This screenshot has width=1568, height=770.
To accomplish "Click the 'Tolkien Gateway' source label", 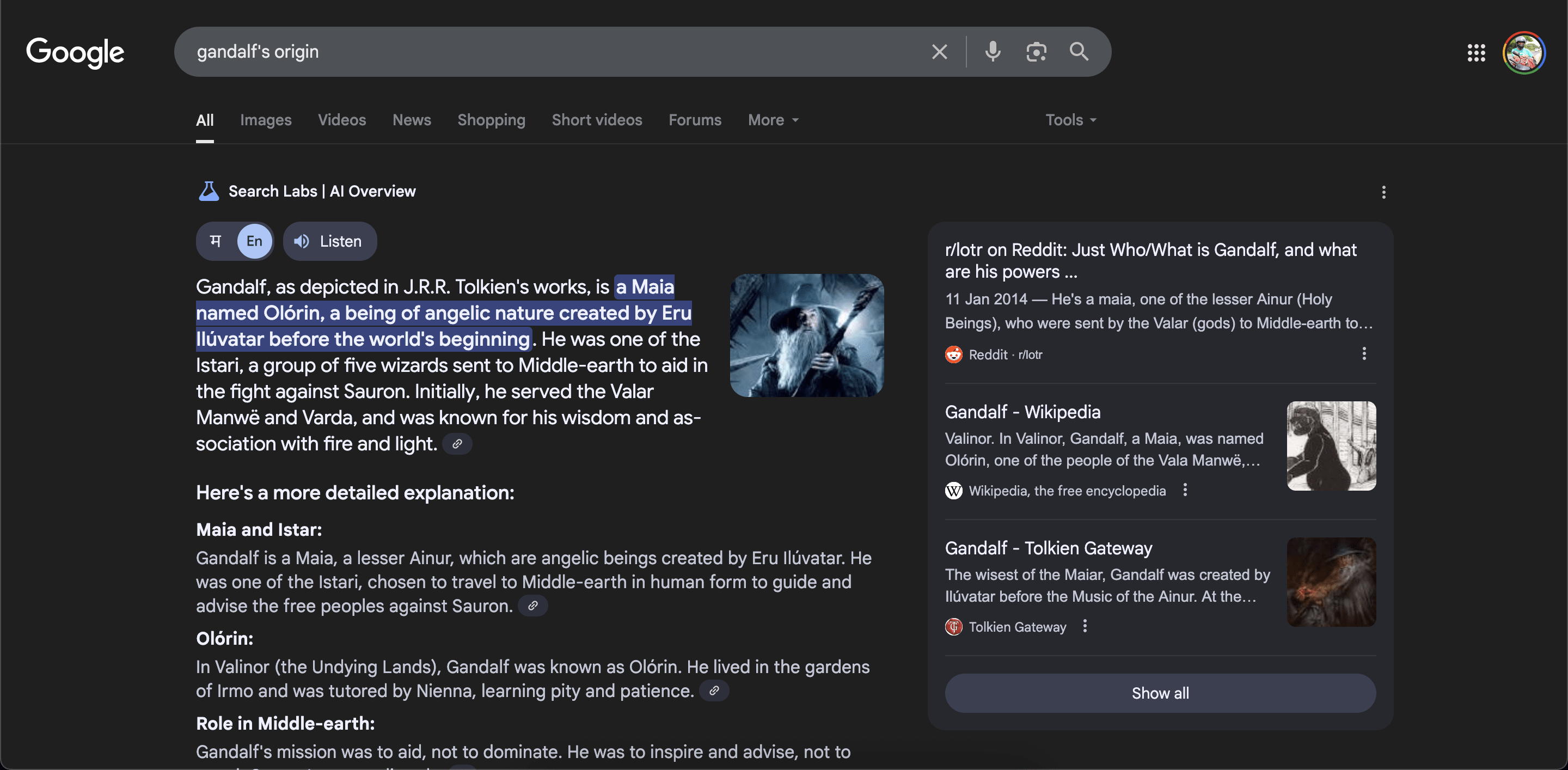I will 1017,626.
